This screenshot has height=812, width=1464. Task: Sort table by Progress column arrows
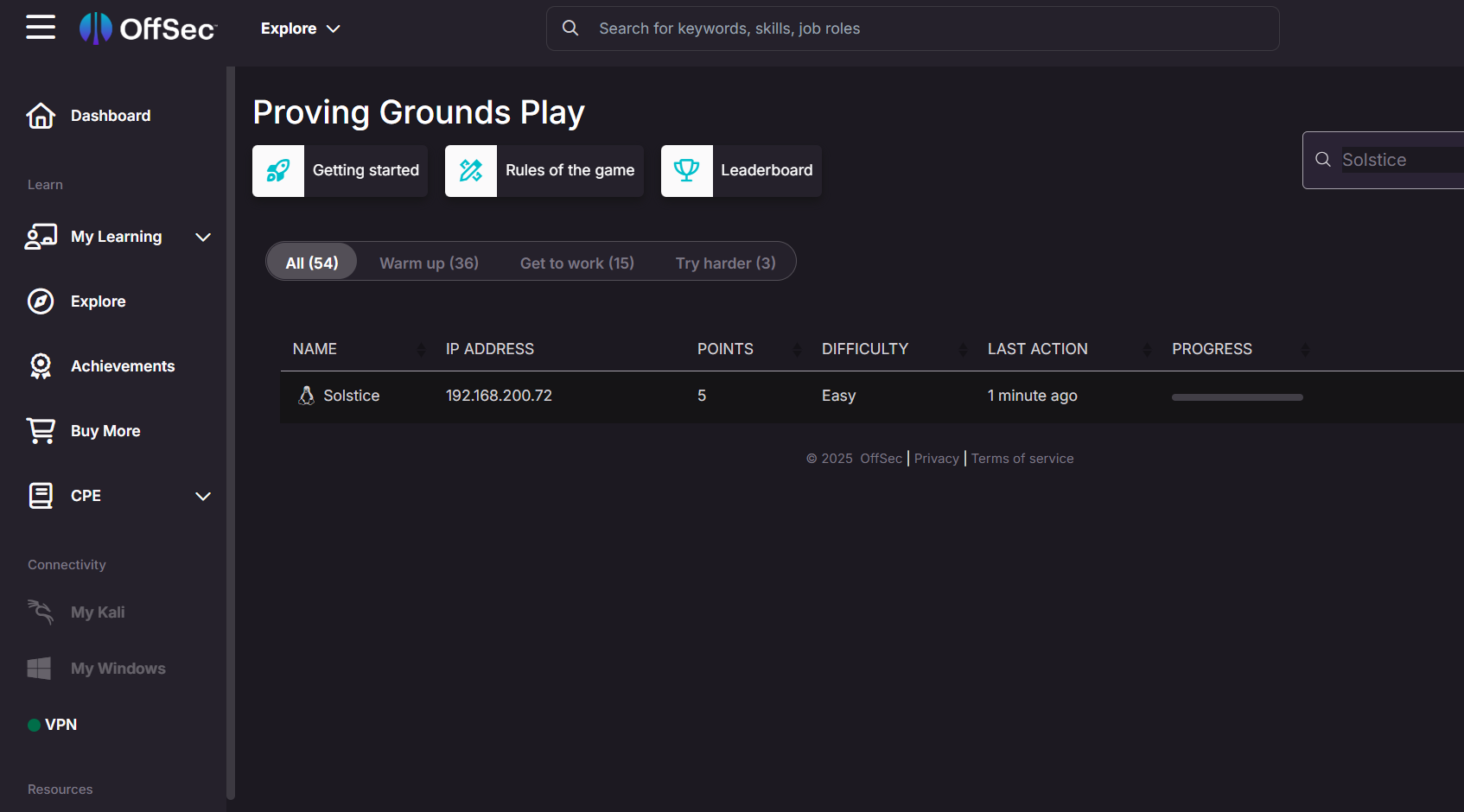[x=1305, y=349]
